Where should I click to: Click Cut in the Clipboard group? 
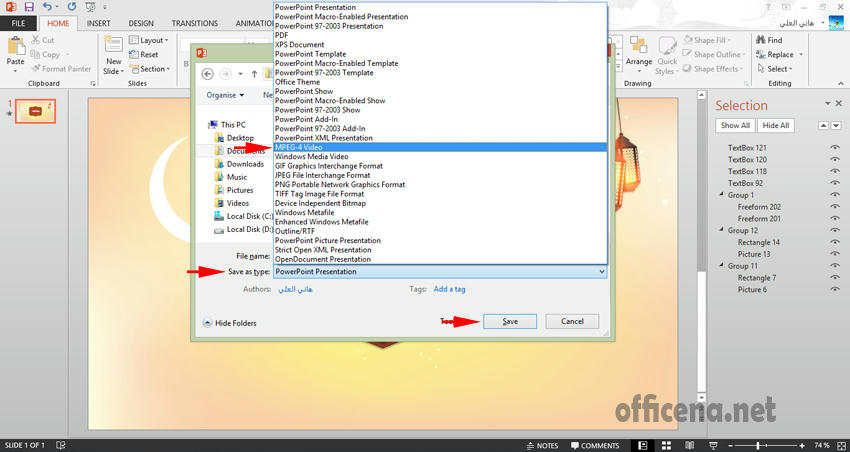click(x=43, y=40)
